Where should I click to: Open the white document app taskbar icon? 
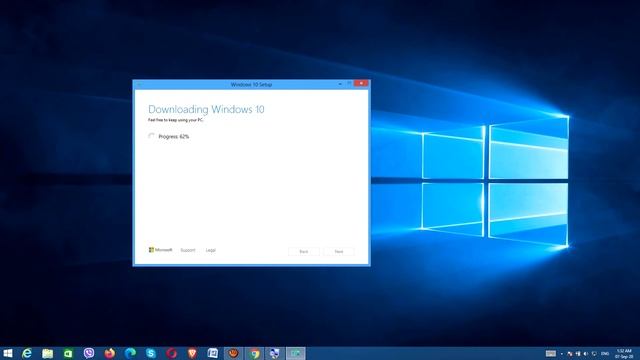213,353
